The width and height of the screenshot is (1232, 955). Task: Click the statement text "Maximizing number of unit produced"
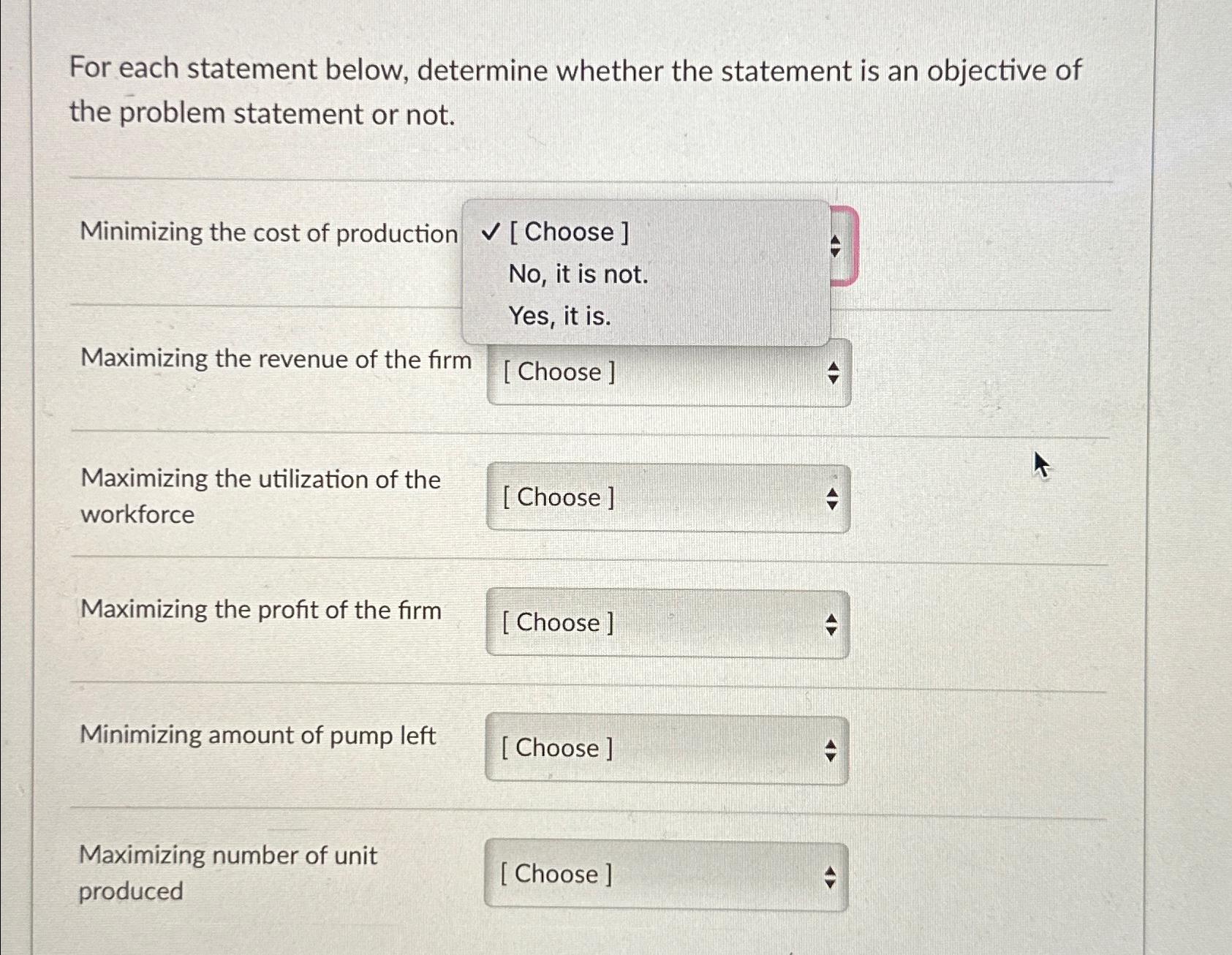(227, 872)
